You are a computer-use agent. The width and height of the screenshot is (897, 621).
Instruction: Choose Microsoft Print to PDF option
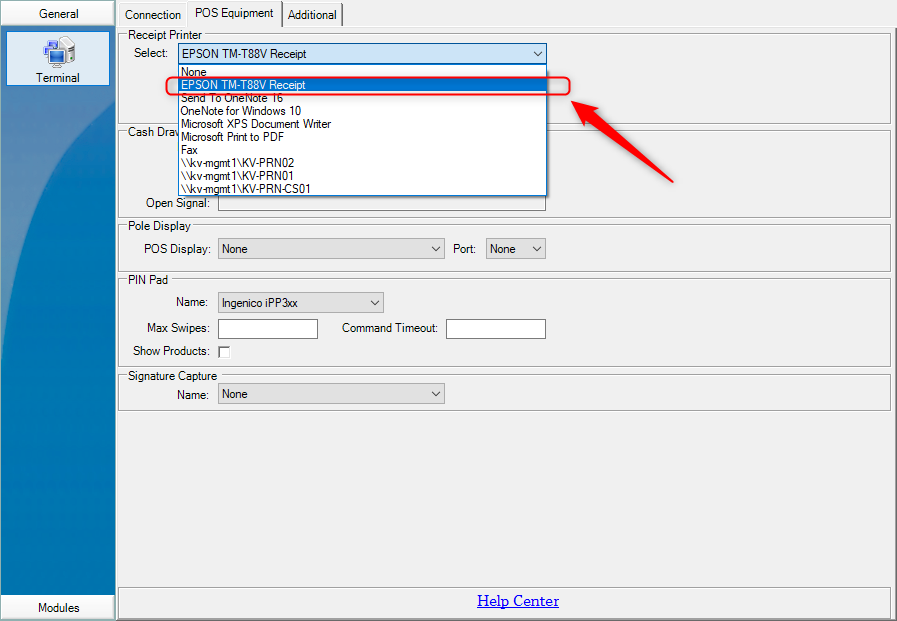click(362, 137)
